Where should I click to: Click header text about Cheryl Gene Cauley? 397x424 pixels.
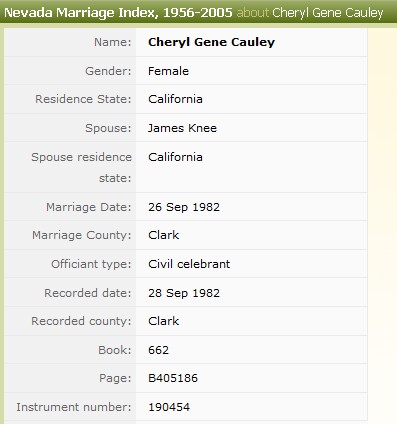(x=310, y=13)
